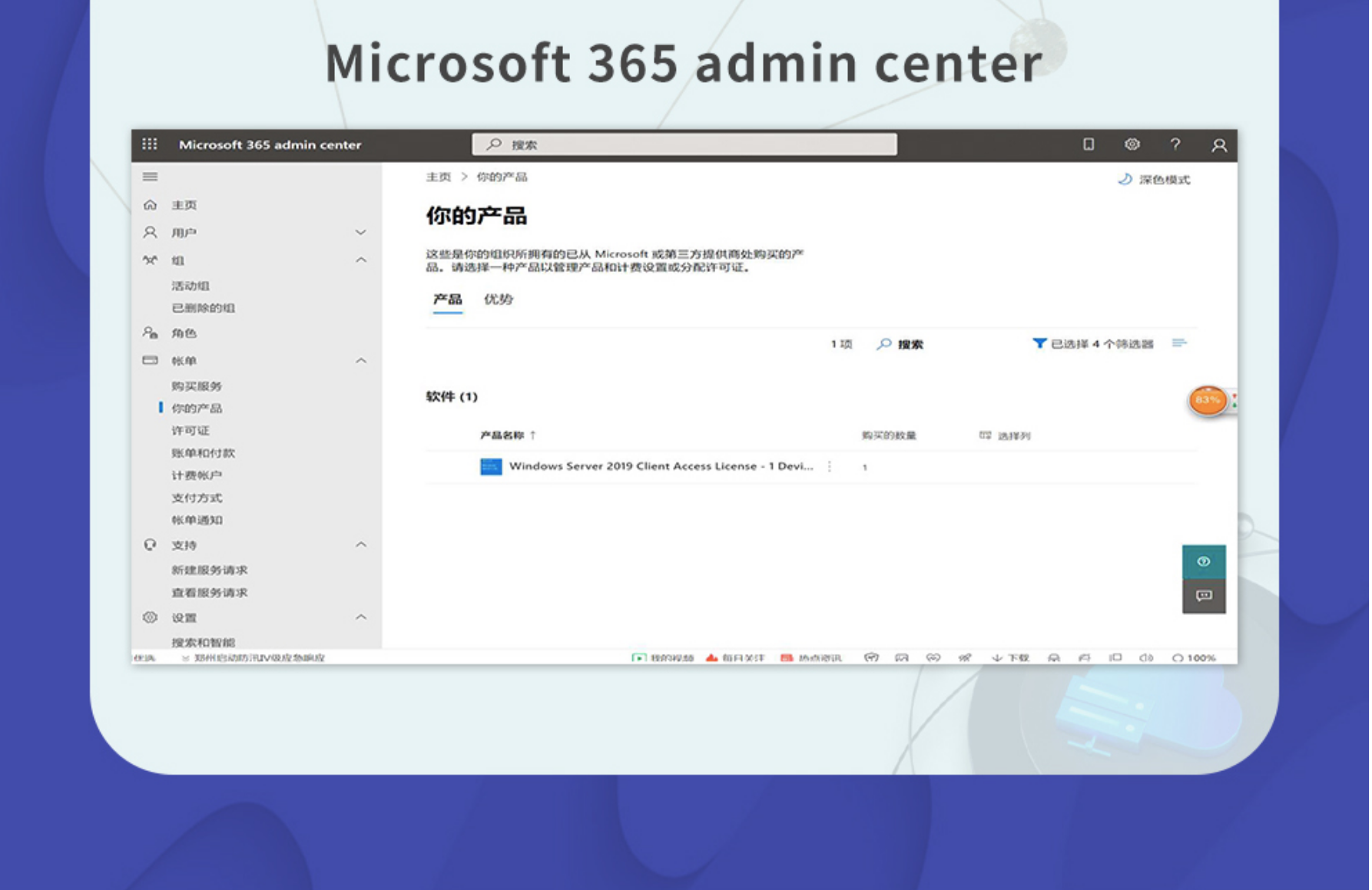The image size is (1372, 890).
Task: Switch to the 产品 tab
Action: coord(447,299)
